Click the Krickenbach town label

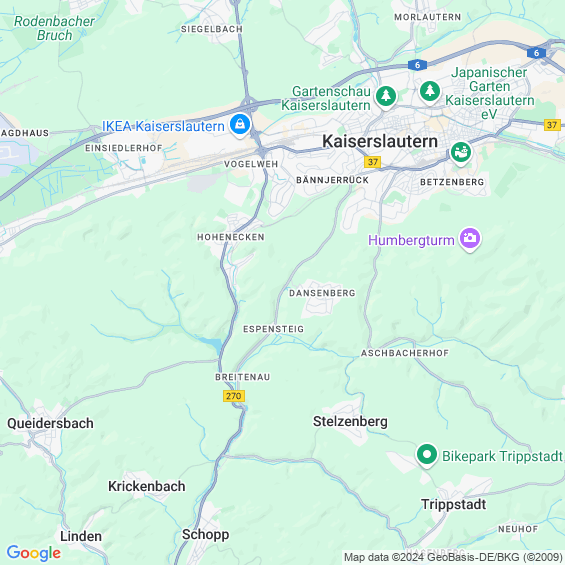coord(147,486)
